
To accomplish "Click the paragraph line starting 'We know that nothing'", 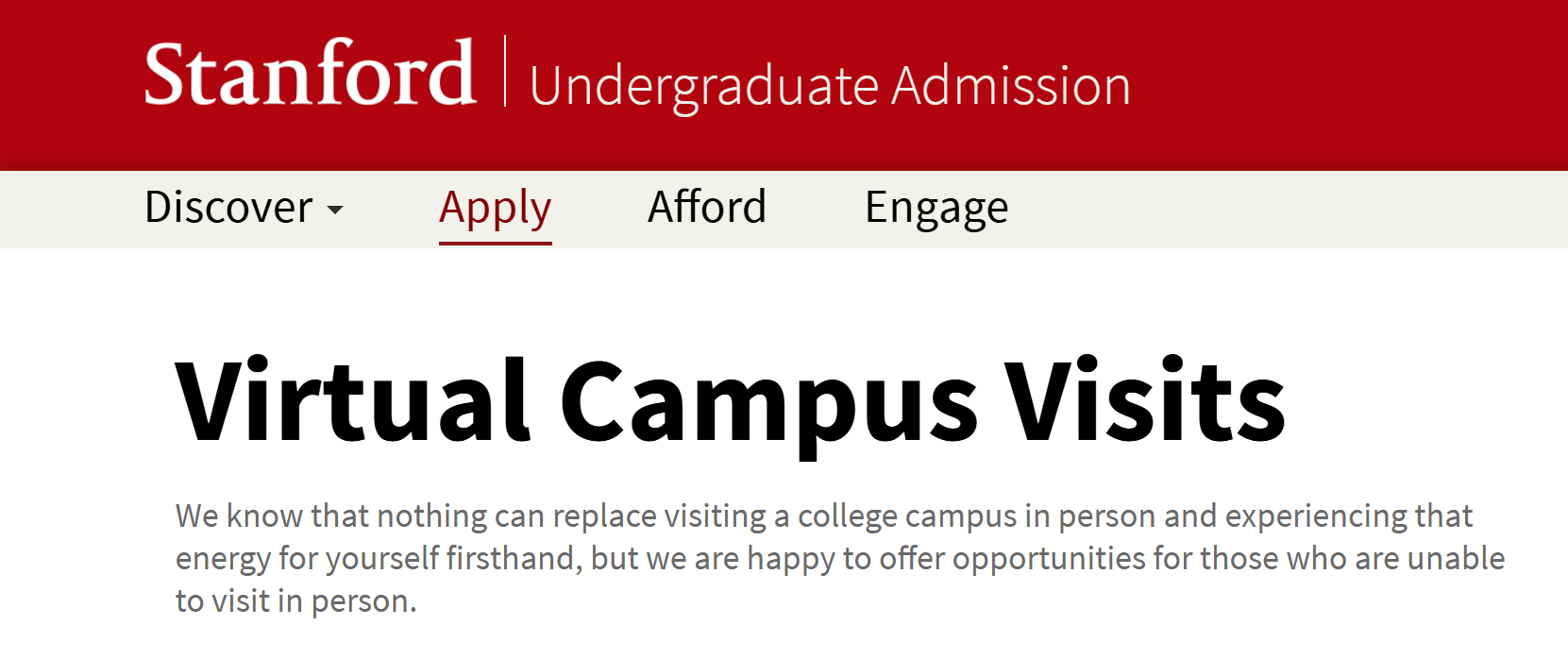I will click(824, 516).
